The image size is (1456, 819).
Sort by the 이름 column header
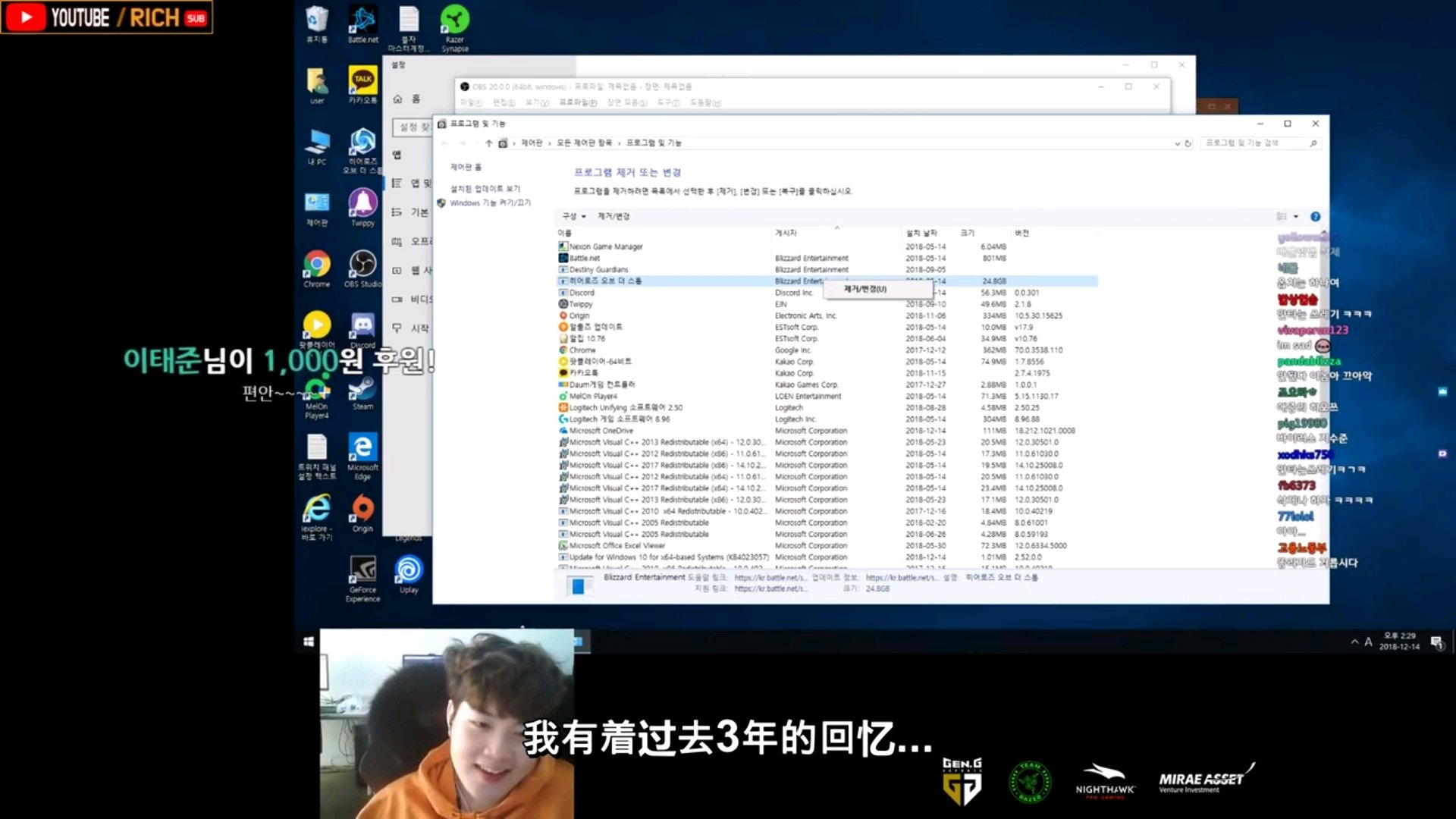tap(565, 233)
